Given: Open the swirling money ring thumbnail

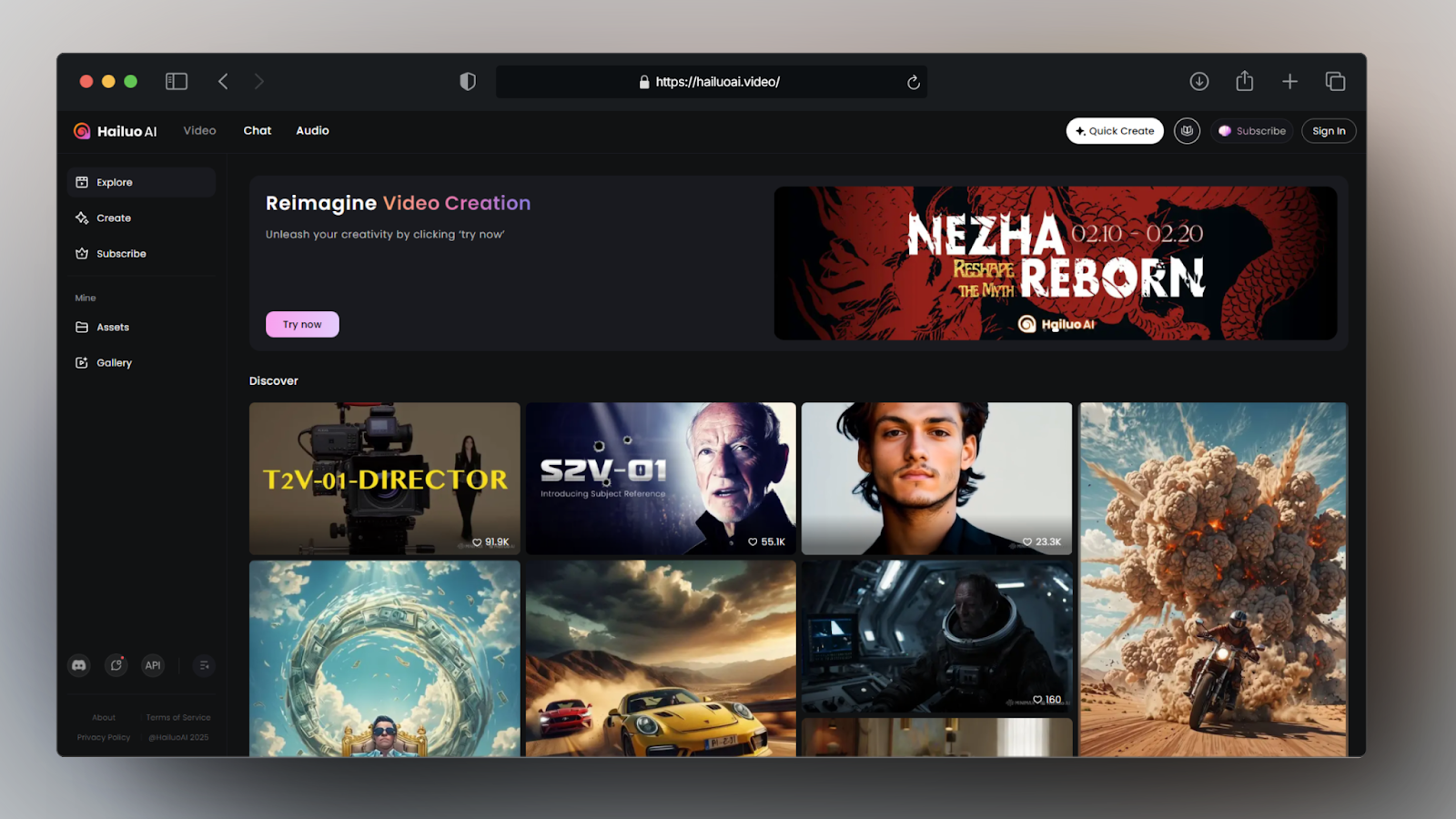Looking at the screenshot, I should click(x=385, y=659).
